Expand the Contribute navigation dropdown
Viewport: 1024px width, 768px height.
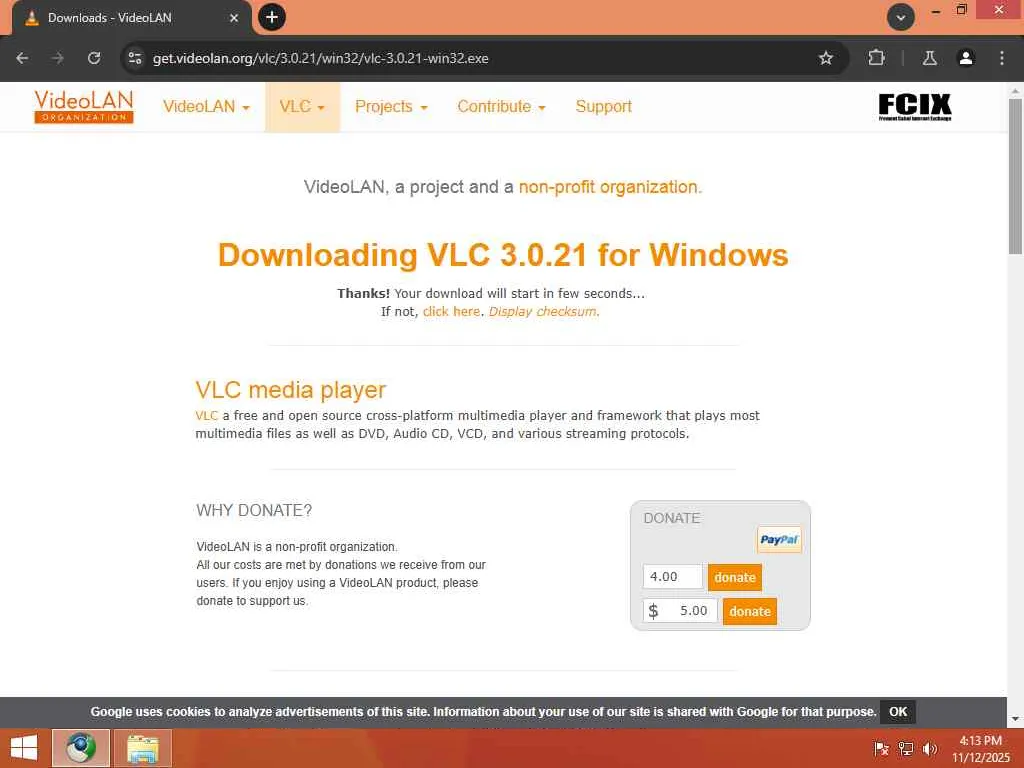click(501, 106)
